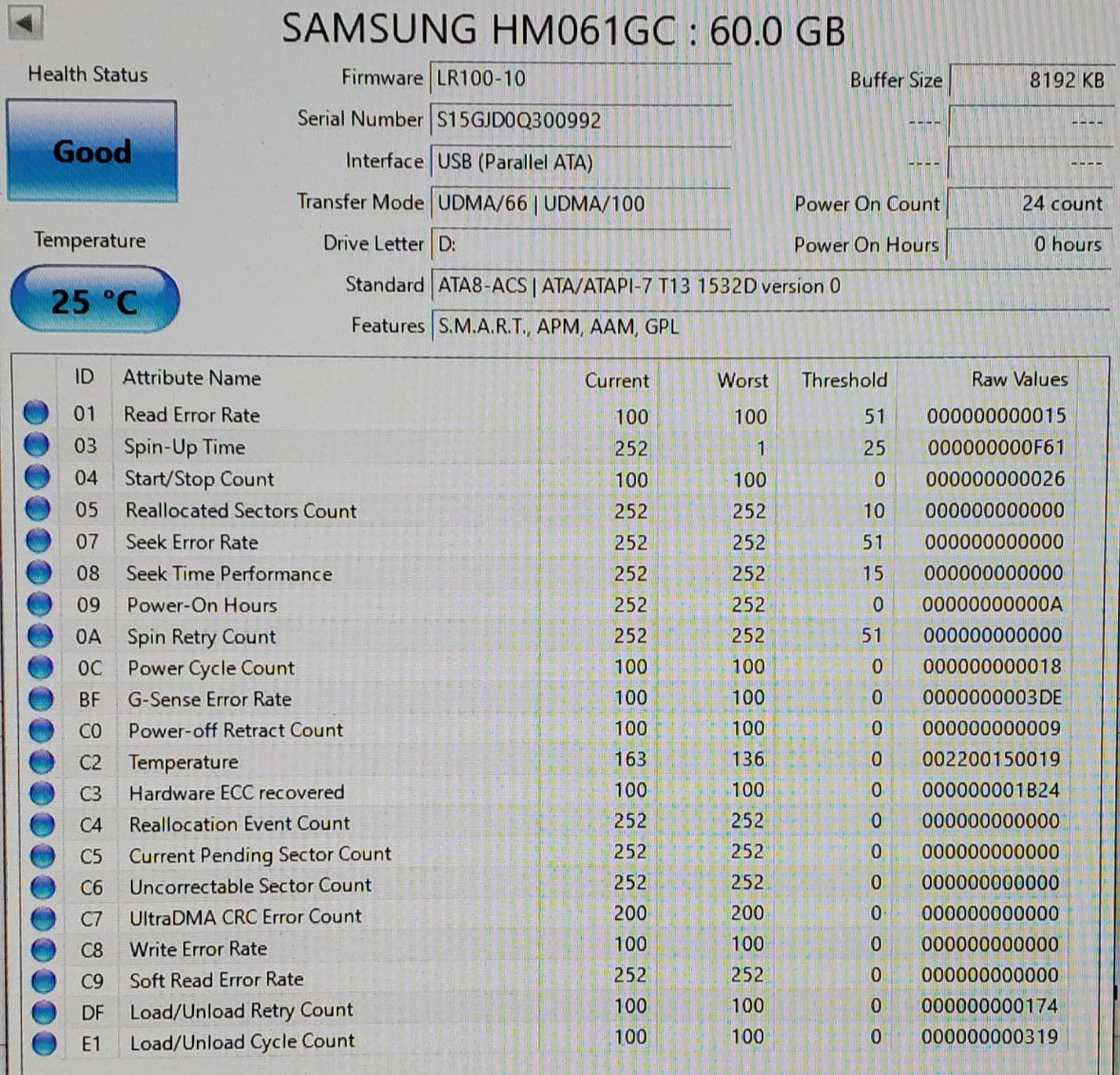Select the G-Sense Error Rate attribute name
This screenshot has height=1075, width=1120.
tap(210, 700)
